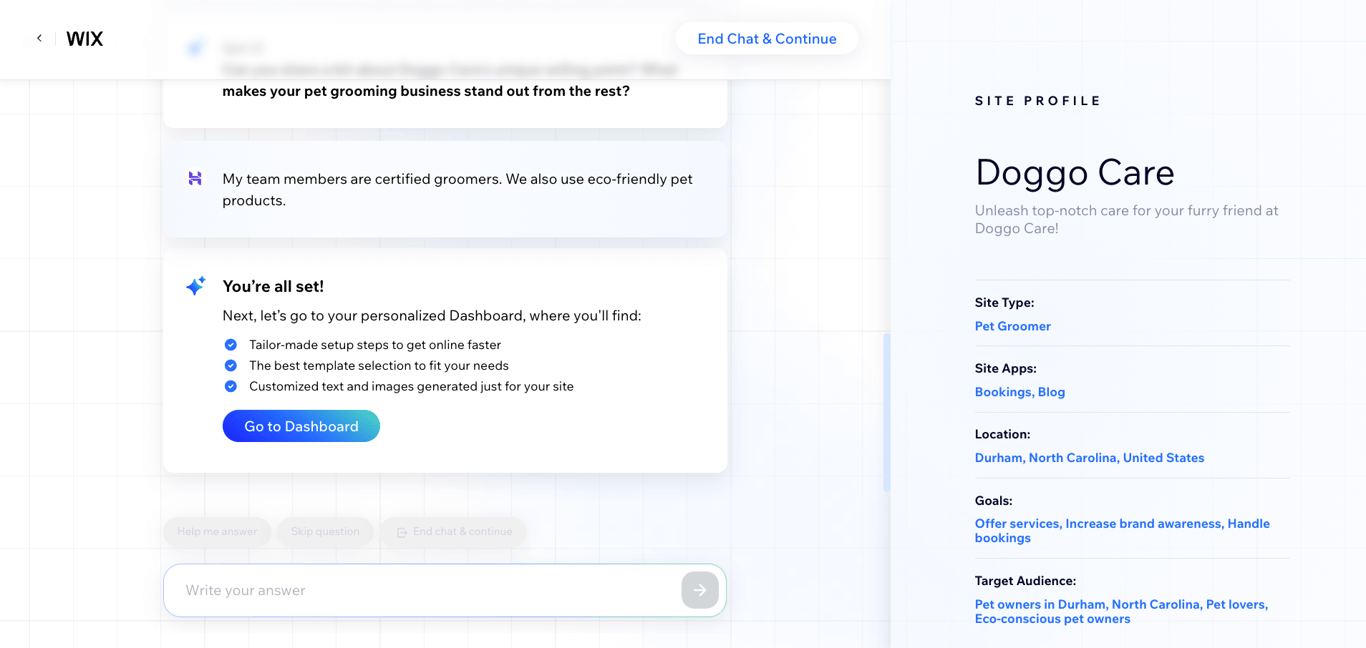Image resolution: width=1366 pixels, height=648 pixels.
Task: Click the sparkle icon beside "You're all set!"
Action: [x=196, y=285]
